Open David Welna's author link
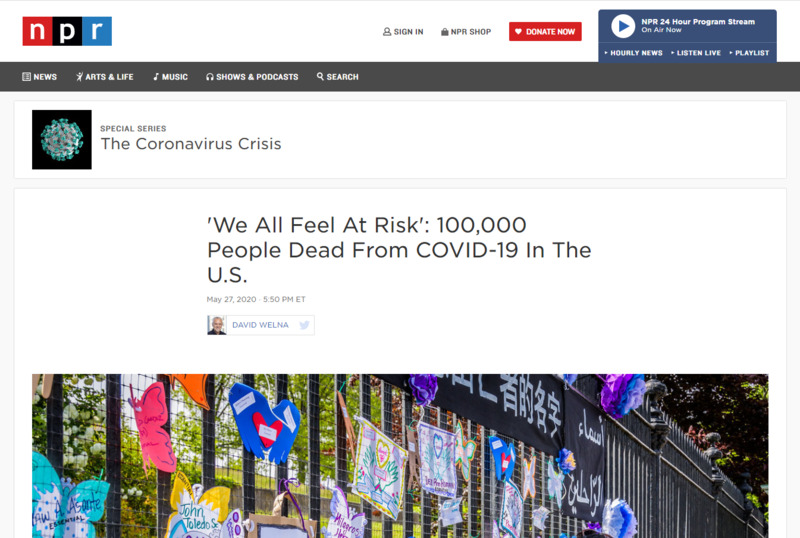 (260, 325)
